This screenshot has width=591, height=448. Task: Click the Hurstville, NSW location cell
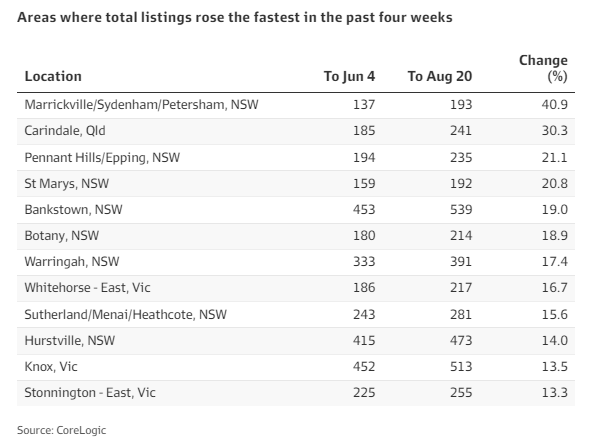[x=70, y=341]
